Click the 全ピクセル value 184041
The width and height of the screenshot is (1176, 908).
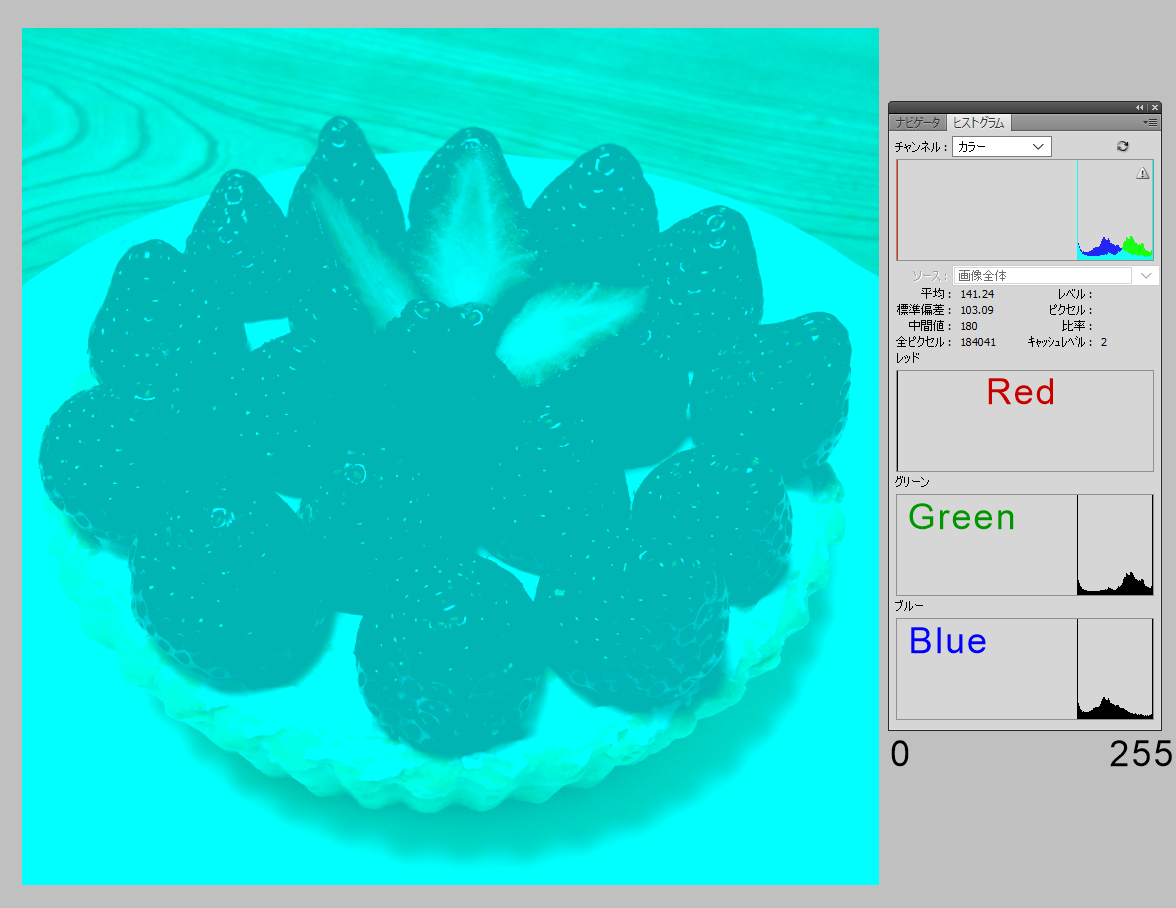pyautogui.click(x=978, y=342)
